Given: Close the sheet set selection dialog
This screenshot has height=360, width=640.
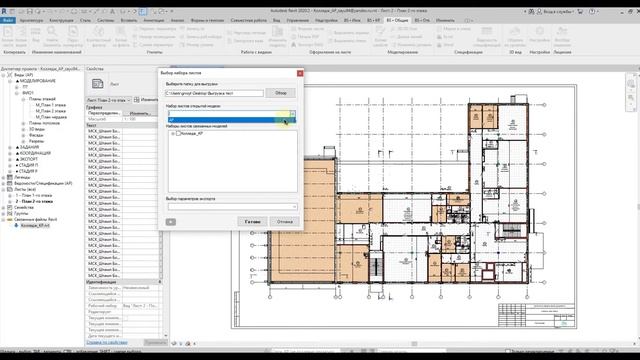Looking at the screenshot, I should click(300, 73).
